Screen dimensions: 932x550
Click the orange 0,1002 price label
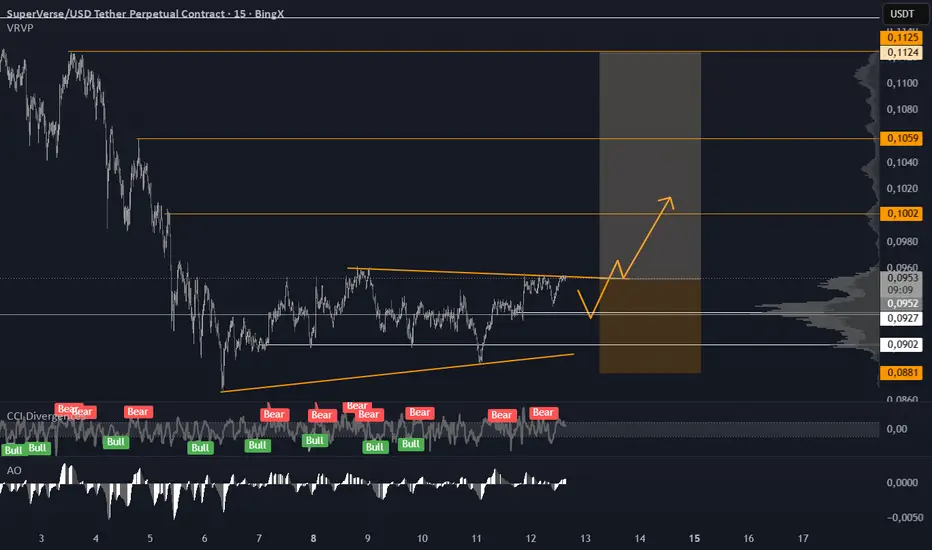click(x=902, y=213)
